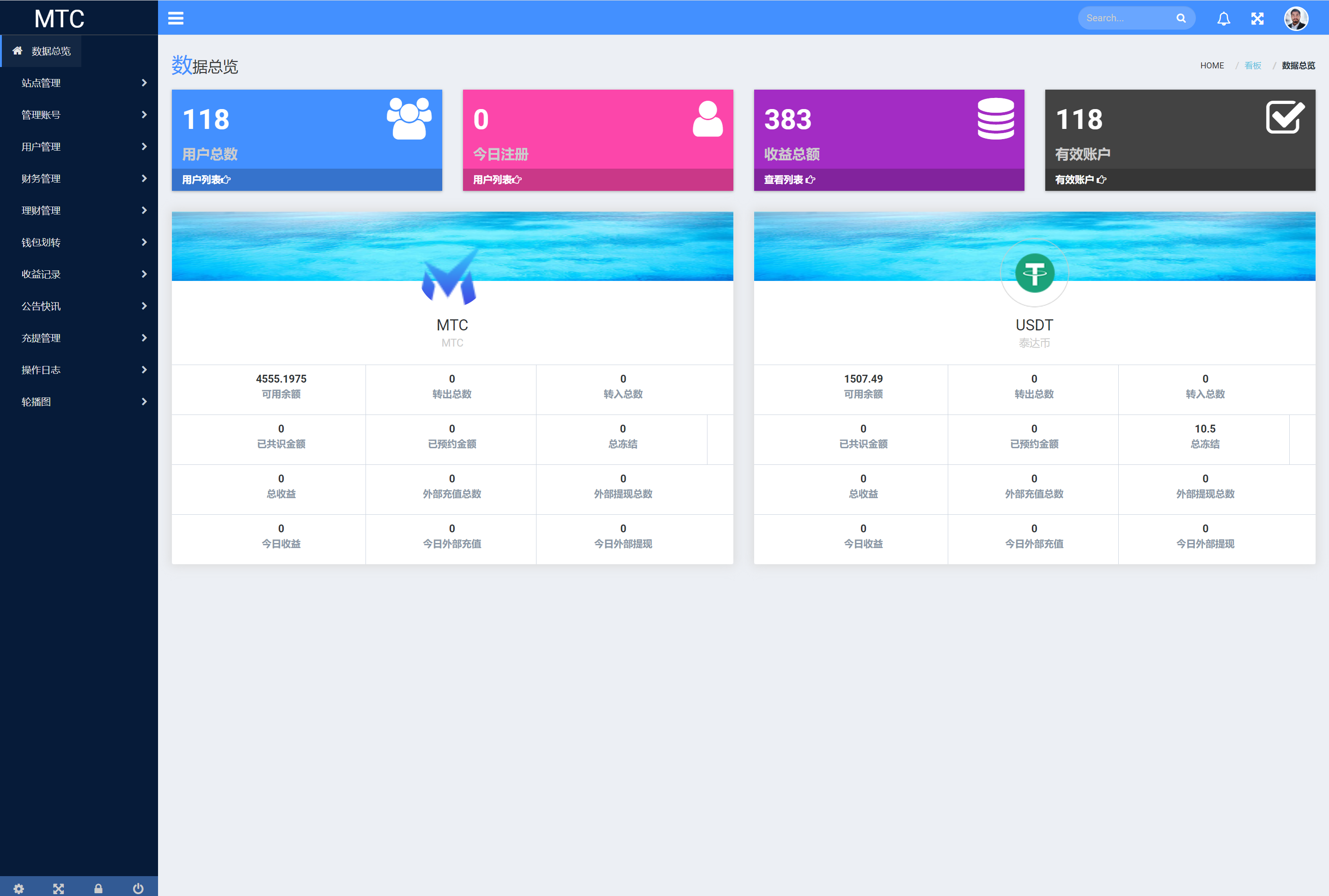The width and height of the screenshot is (1329, 896).
Task: Click the hamburger menu toggle button
Action: (x=176, y=19)
